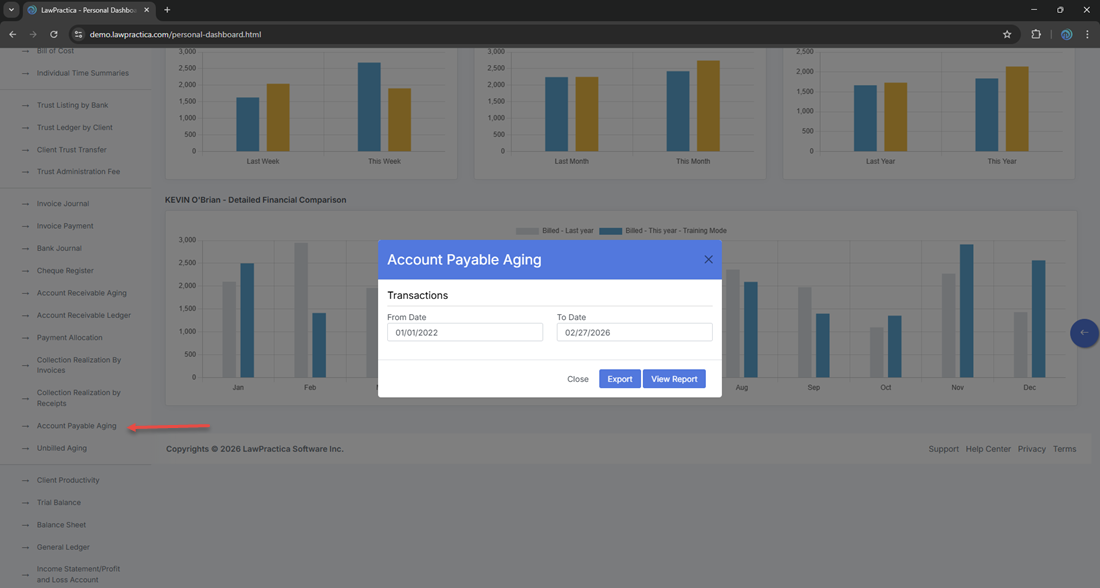Click the blue floating back-arrow button
Screen dimensions: 1100x588
(x=1084, y=333)
